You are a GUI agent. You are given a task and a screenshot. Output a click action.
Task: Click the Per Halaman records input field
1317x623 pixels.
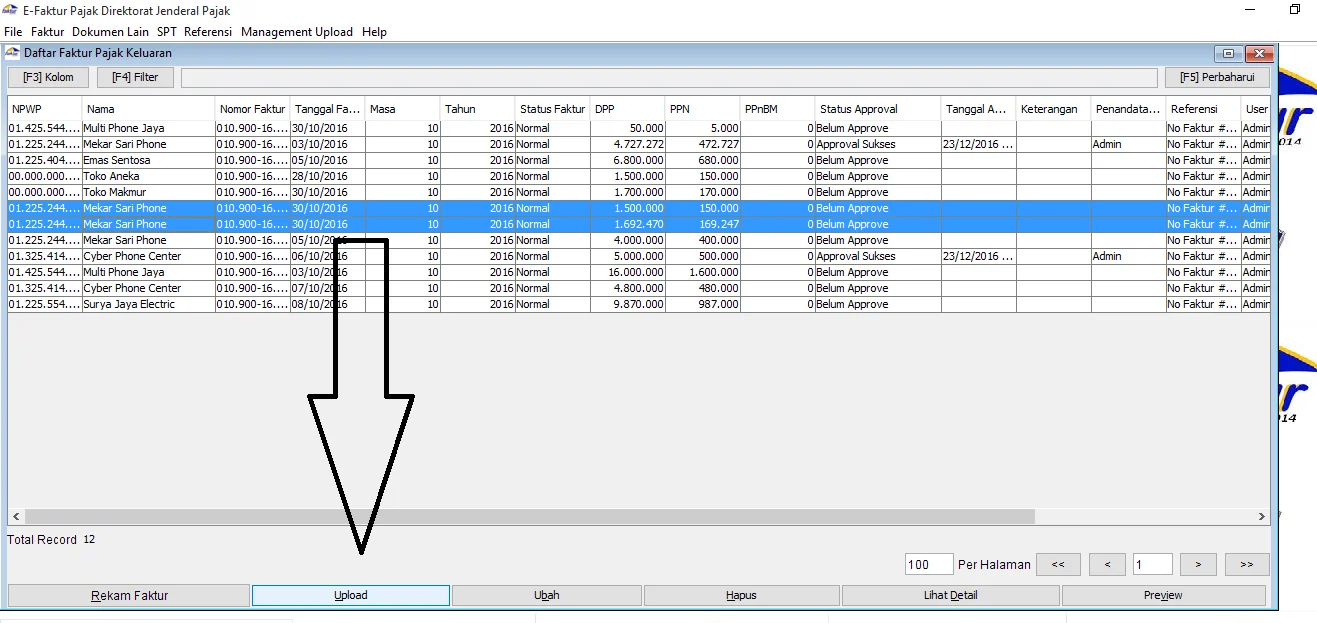[927, 564]
